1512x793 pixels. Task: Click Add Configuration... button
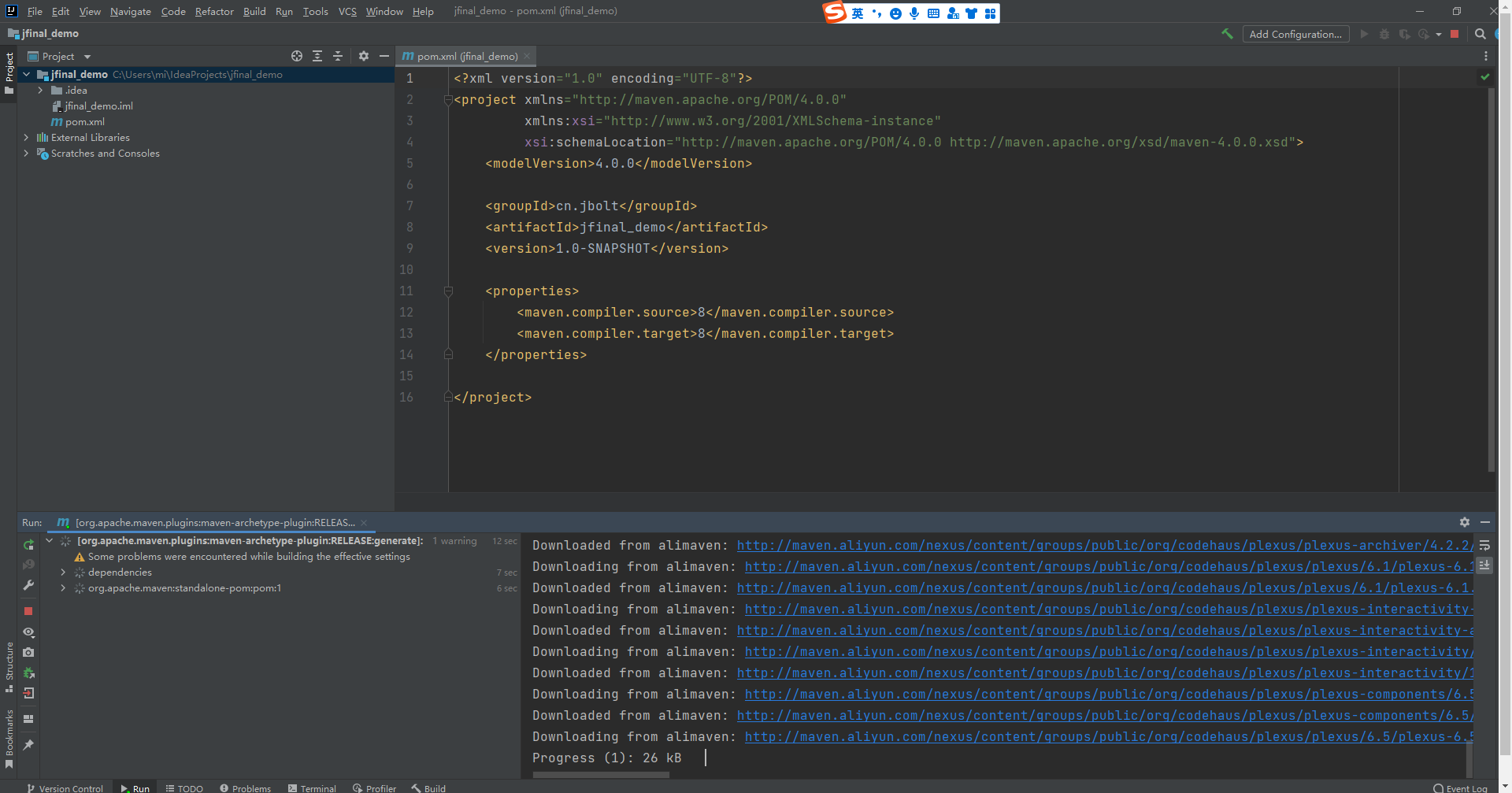1295,34
